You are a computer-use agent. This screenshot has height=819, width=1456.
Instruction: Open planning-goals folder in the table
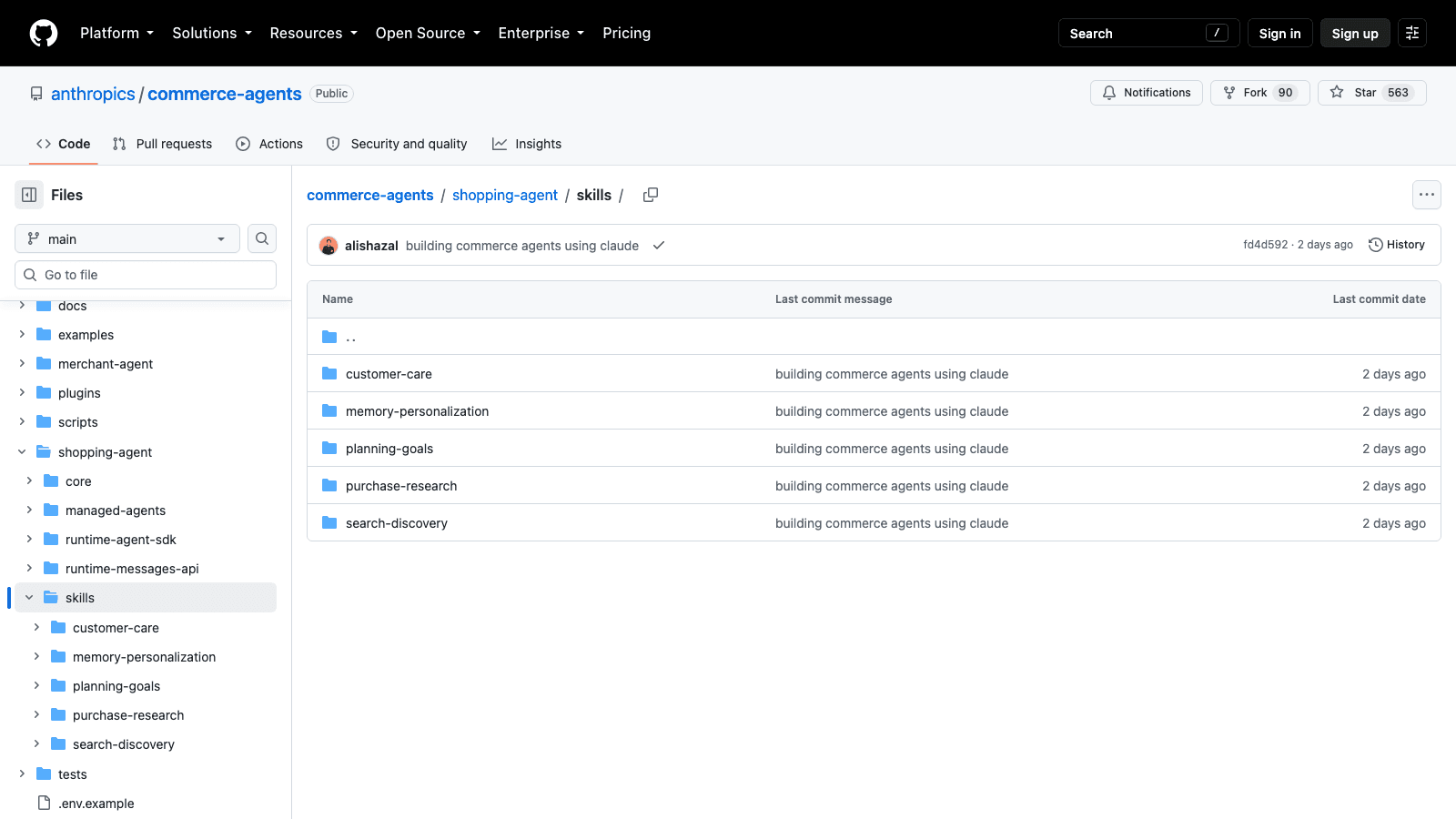coord(389,449)
